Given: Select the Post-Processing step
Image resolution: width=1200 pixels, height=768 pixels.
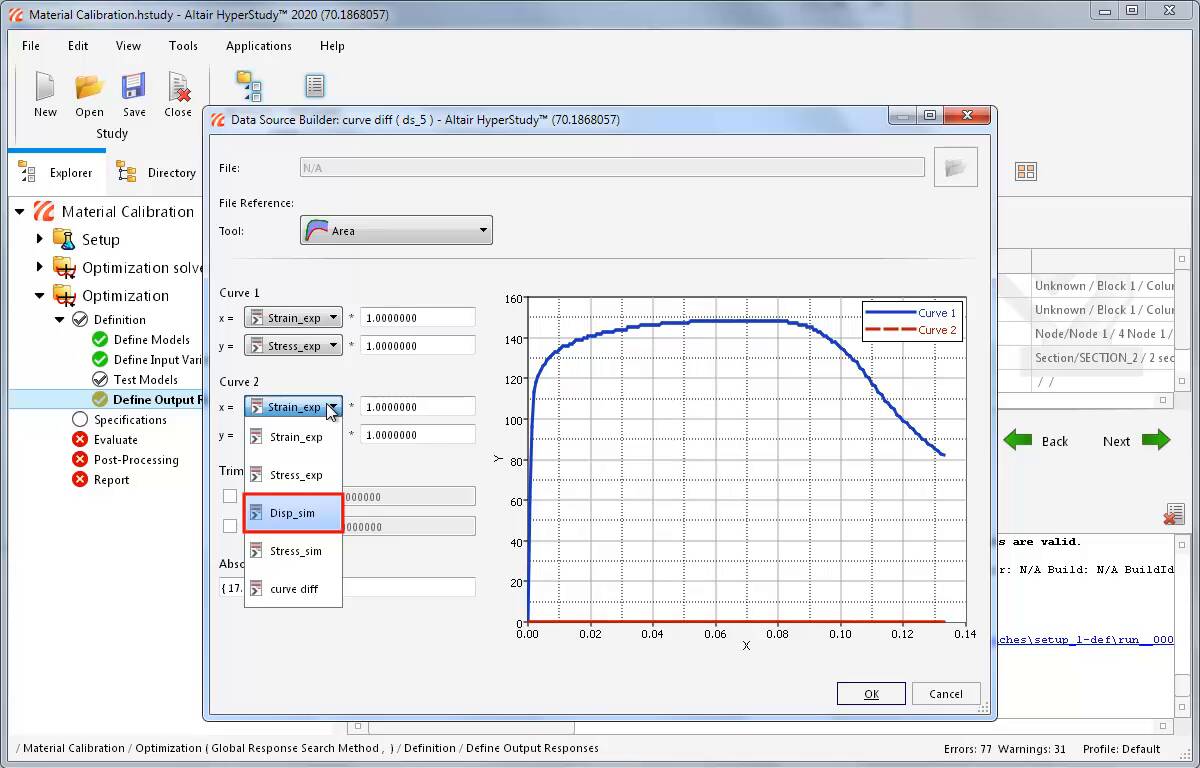Looking at the screenshot, I should tap(136, 460).
